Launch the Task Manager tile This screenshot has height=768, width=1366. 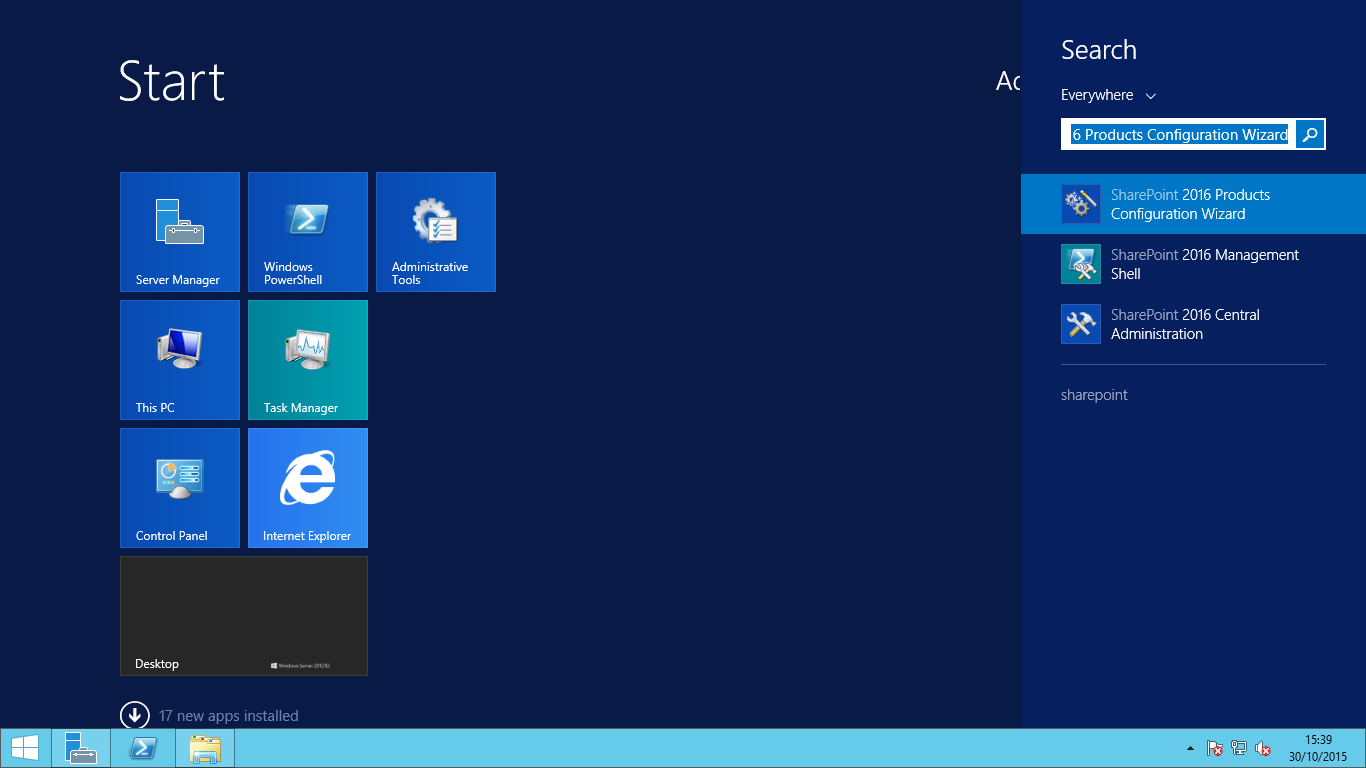point(308,360)
